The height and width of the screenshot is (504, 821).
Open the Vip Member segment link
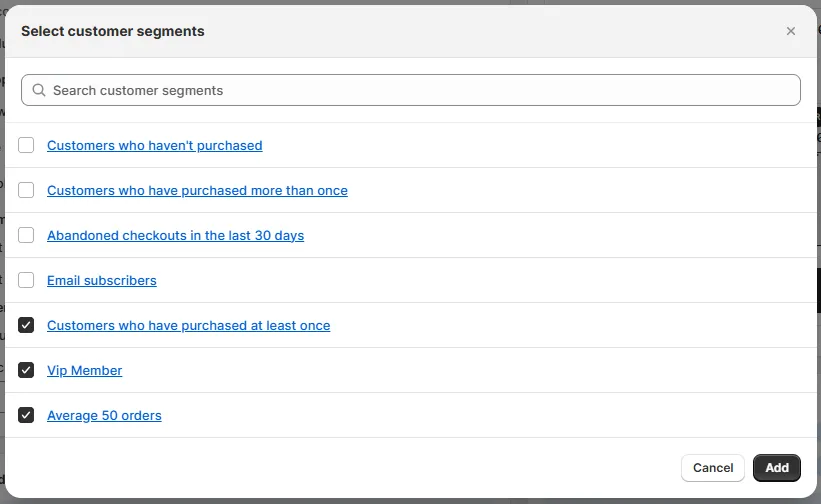click(x=84, y=370)
